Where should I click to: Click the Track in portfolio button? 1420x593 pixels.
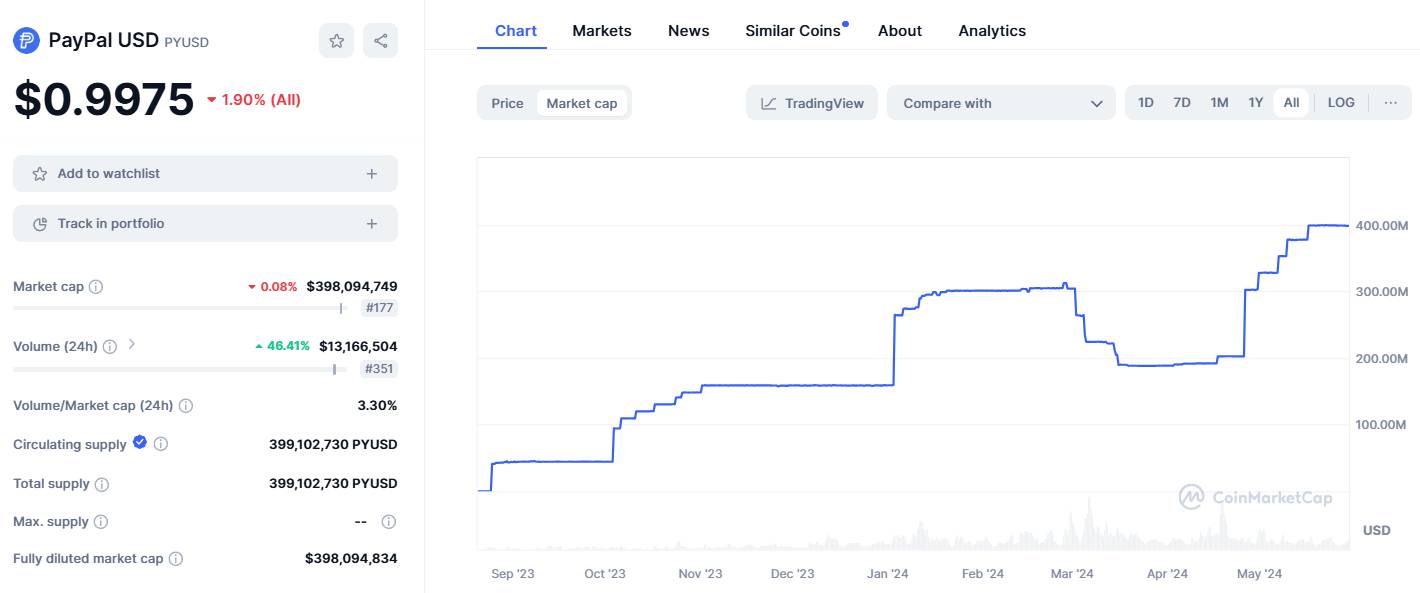(205, 224)
